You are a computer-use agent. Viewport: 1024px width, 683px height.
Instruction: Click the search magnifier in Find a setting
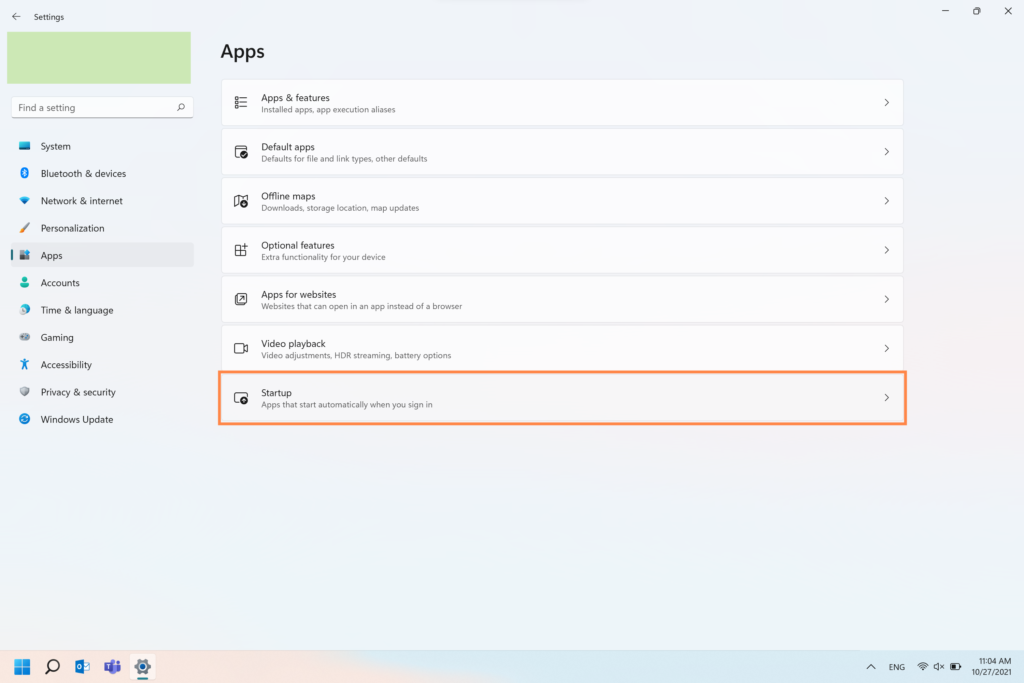point(181,108)
